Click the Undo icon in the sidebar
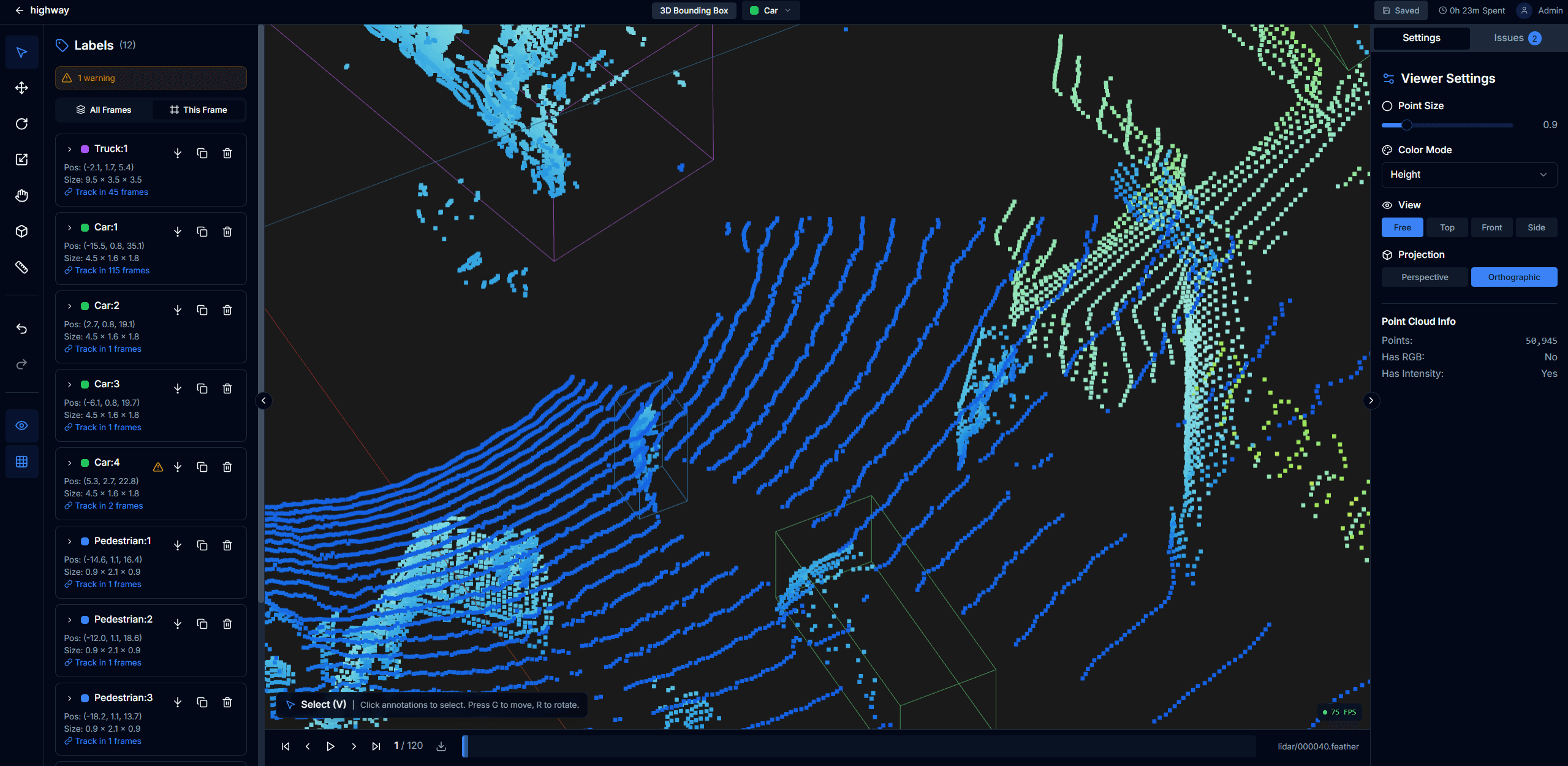This screenshot has width=1568, height=766. click(21, 328)
